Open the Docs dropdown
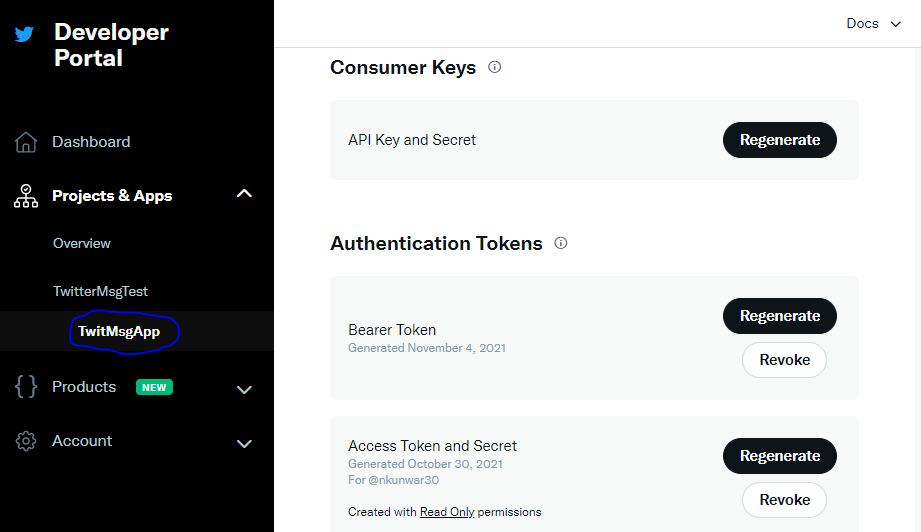 [x=874, y=24]
